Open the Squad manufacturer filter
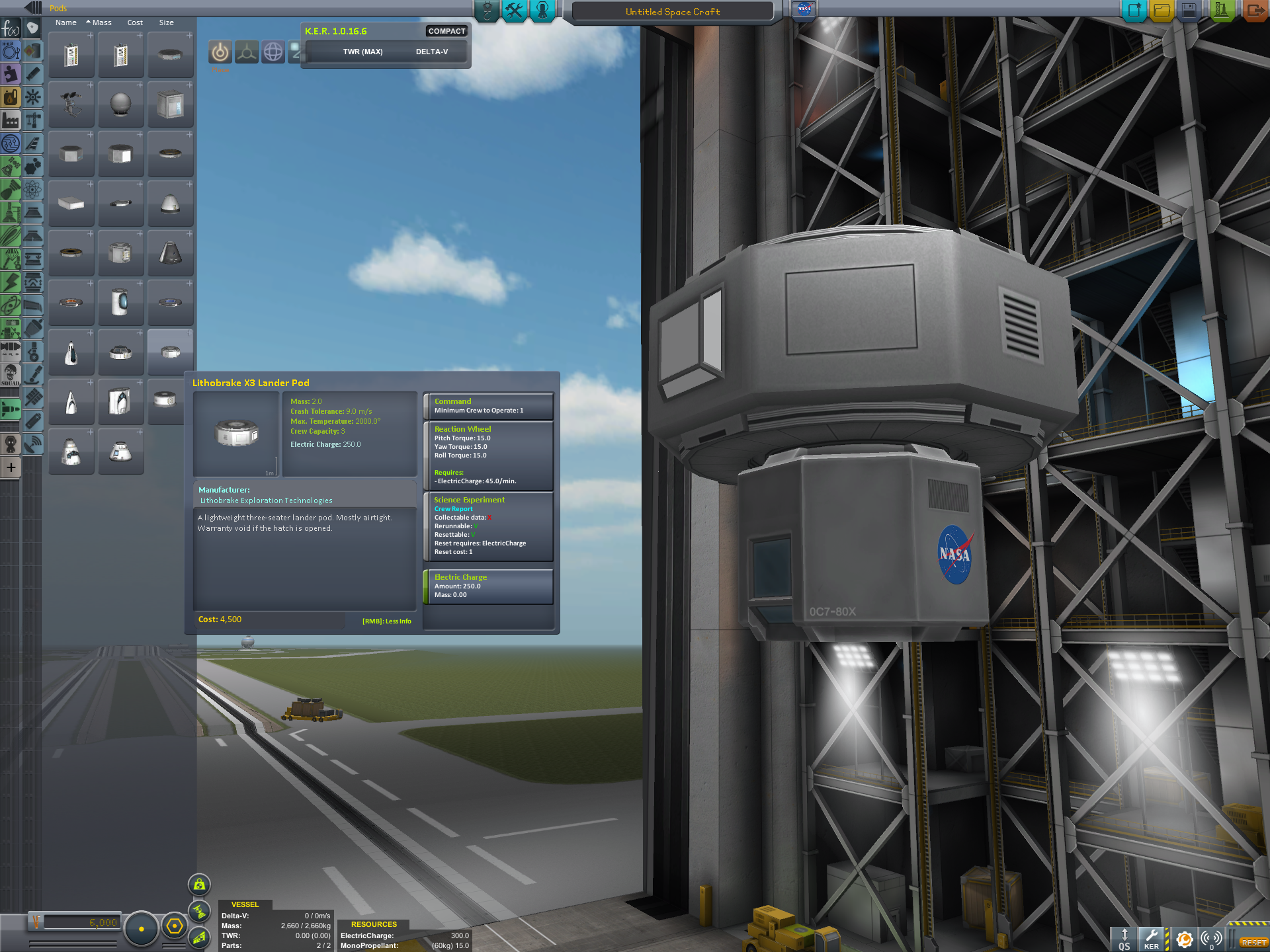The height and width of the screenshot is (952, 1270). click(x=11, y=375)
